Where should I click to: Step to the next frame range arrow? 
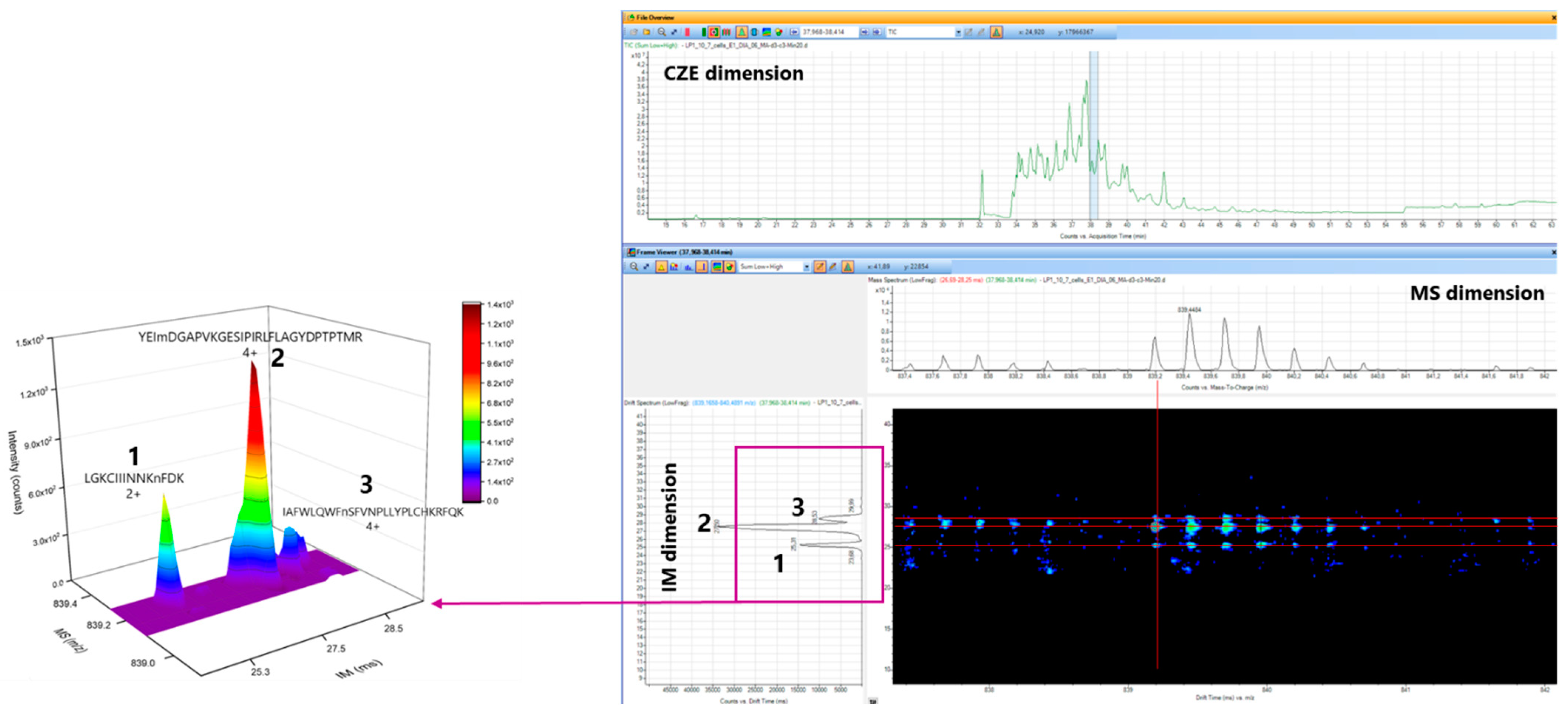[x=876, y=32]
